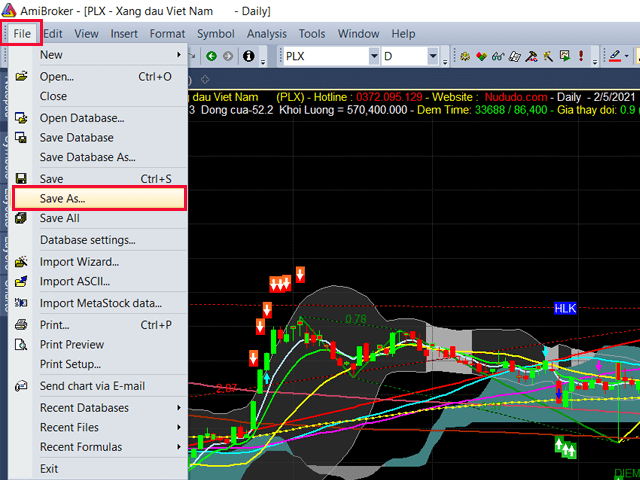Open the Window menu
This screenshot has width=640, height=480.
[359, 33]
